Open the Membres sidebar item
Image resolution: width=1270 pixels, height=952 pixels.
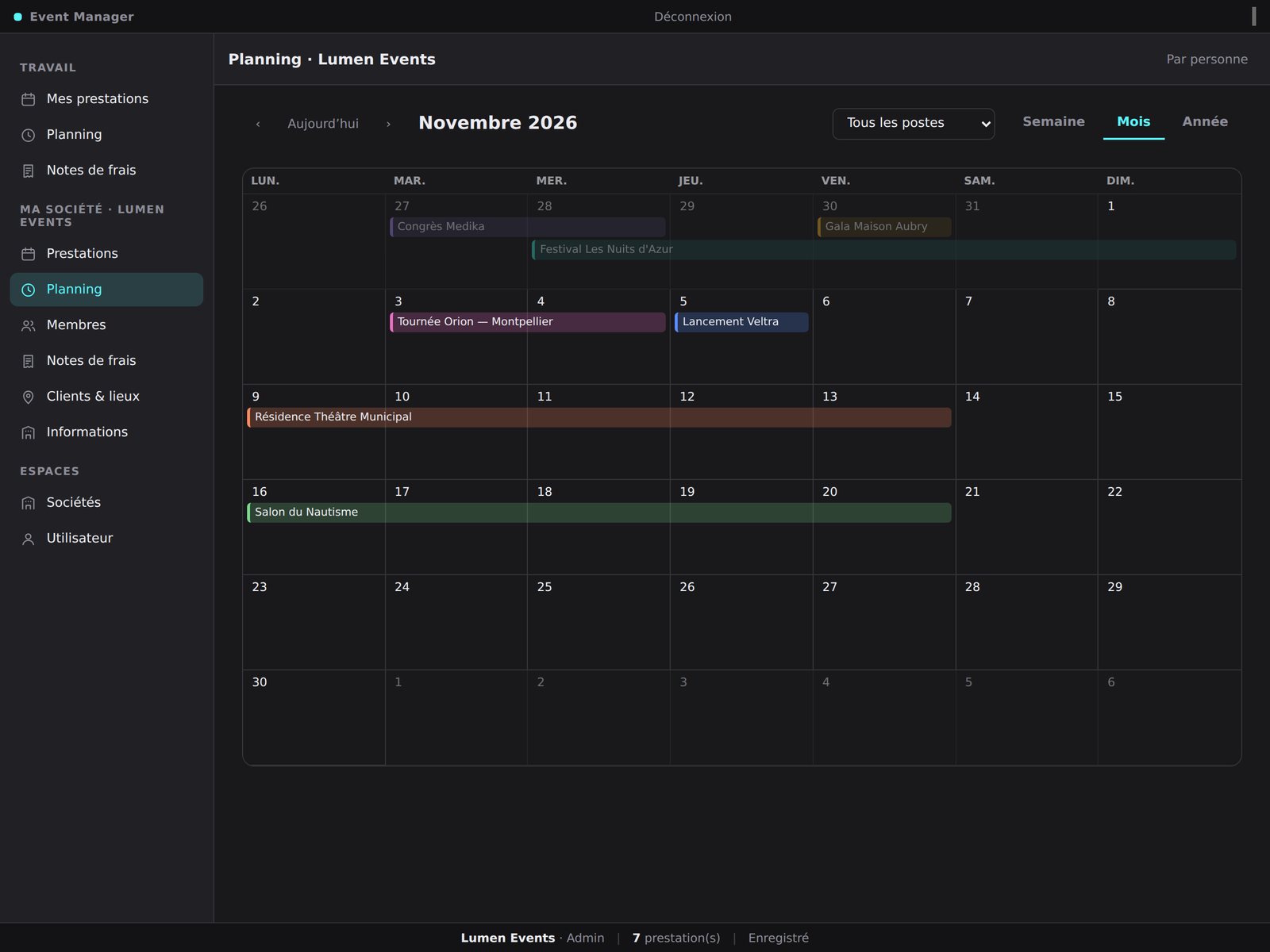[106, 324]
